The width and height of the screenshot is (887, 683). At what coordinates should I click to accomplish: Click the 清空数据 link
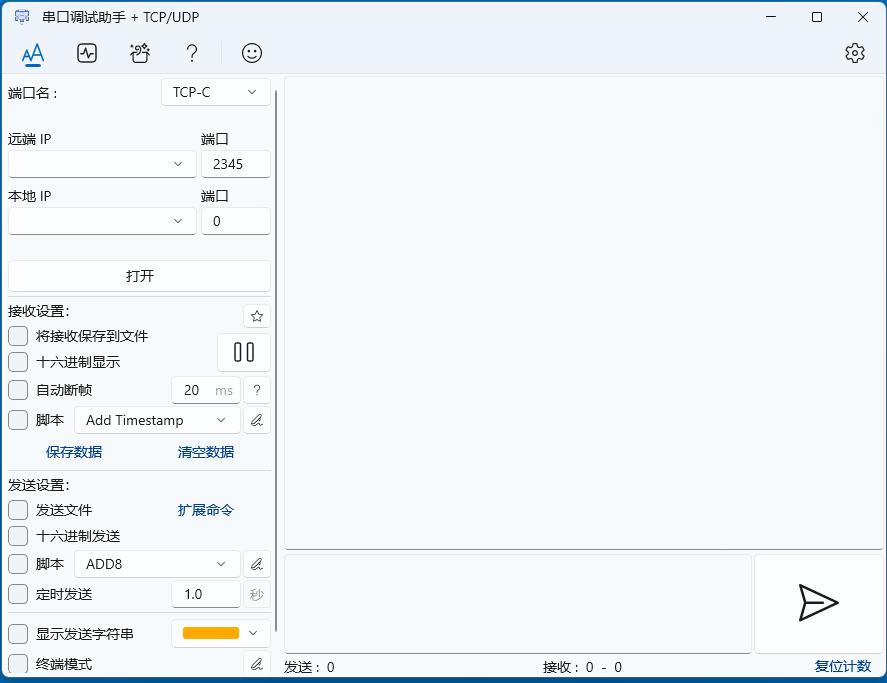[x=206, y=452]
